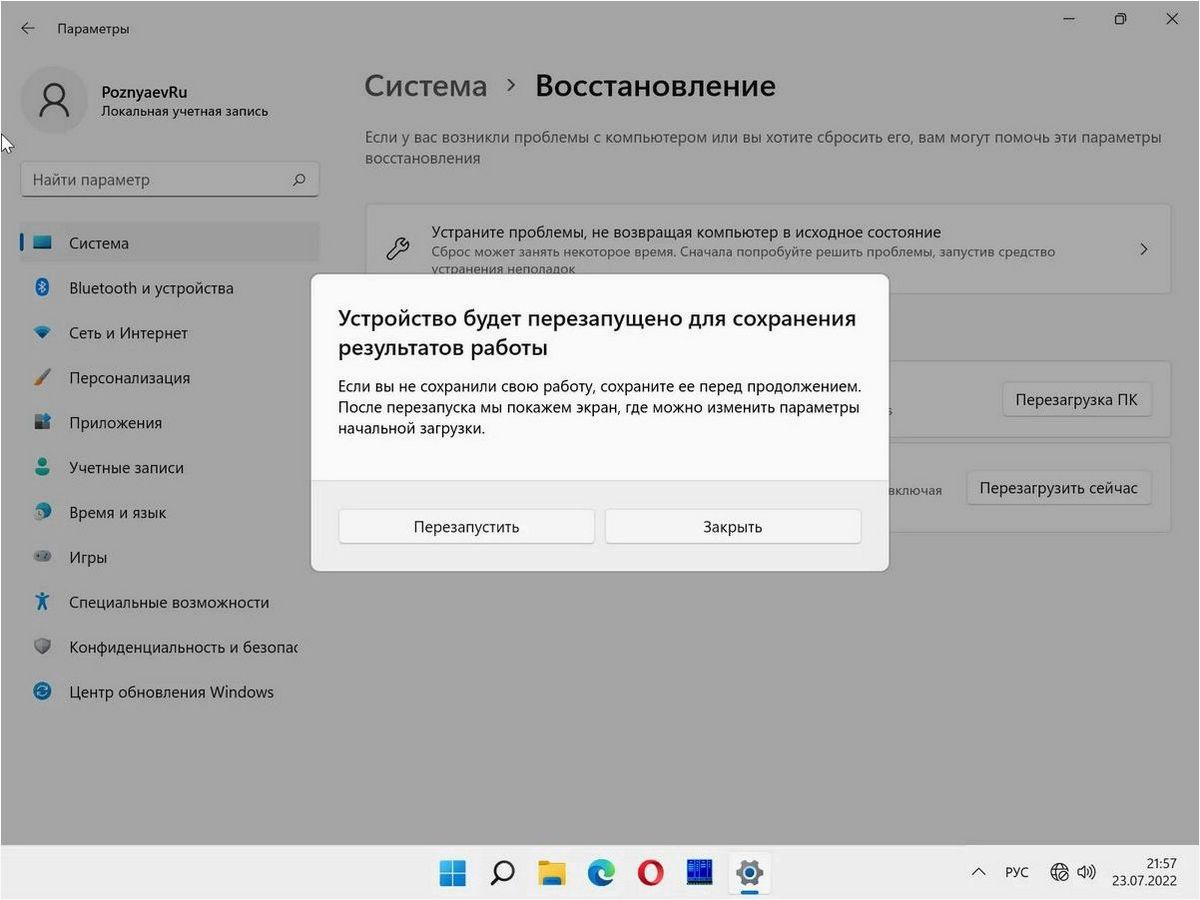Launch Opera browser from taskbar
The width and height of the screenshot is (1200, 900).
(650, 873)
